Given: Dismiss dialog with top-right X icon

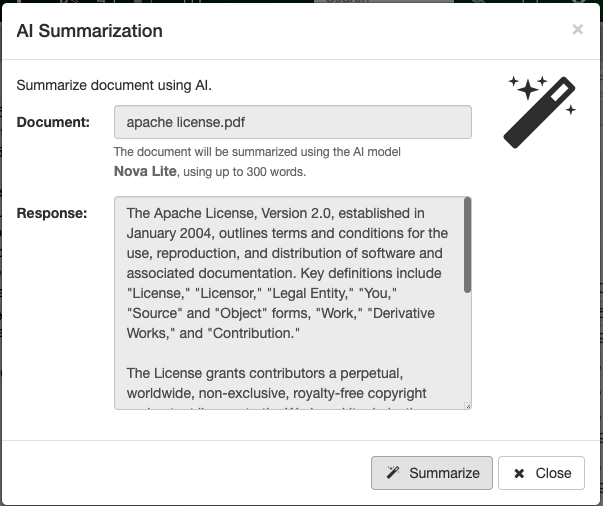Looking at the screenshot, I should (x=577, y=30).
